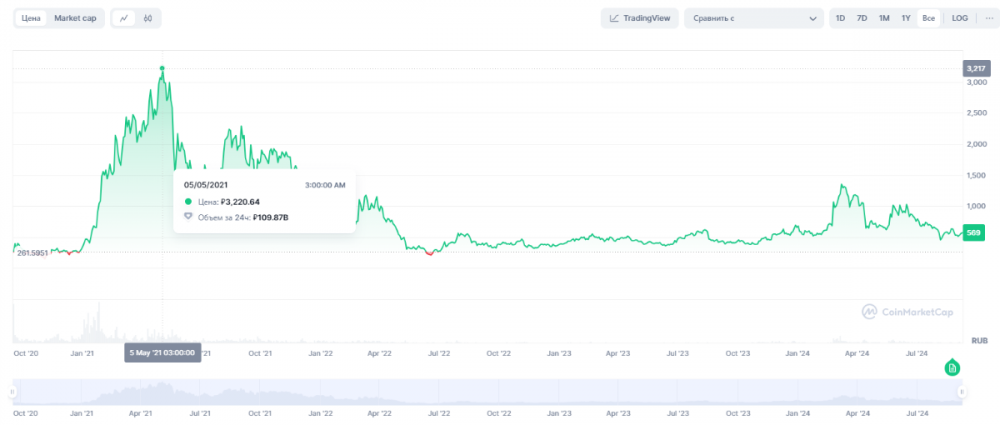Select the Market cap tab
The width and height of the screenshot is (1000, 425).
75,18
